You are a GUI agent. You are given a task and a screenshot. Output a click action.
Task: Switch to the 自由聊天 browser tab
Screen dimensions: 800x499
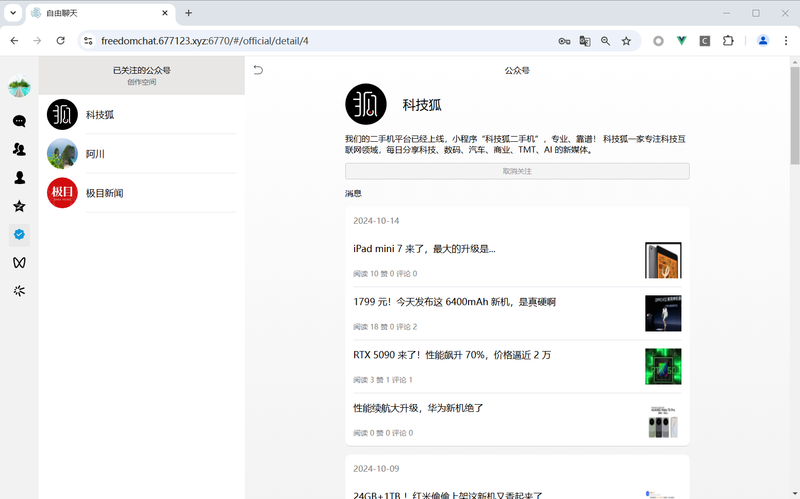(100, 13)
